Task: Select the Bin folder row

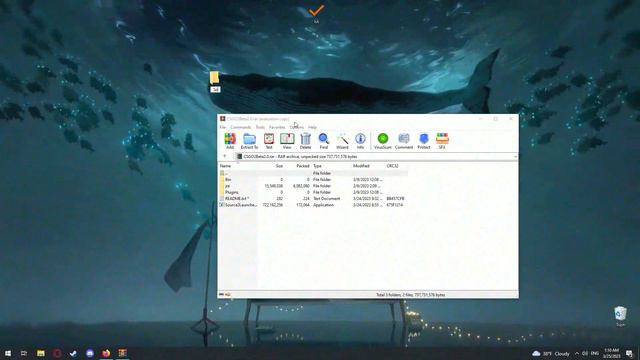Action: 313,180
